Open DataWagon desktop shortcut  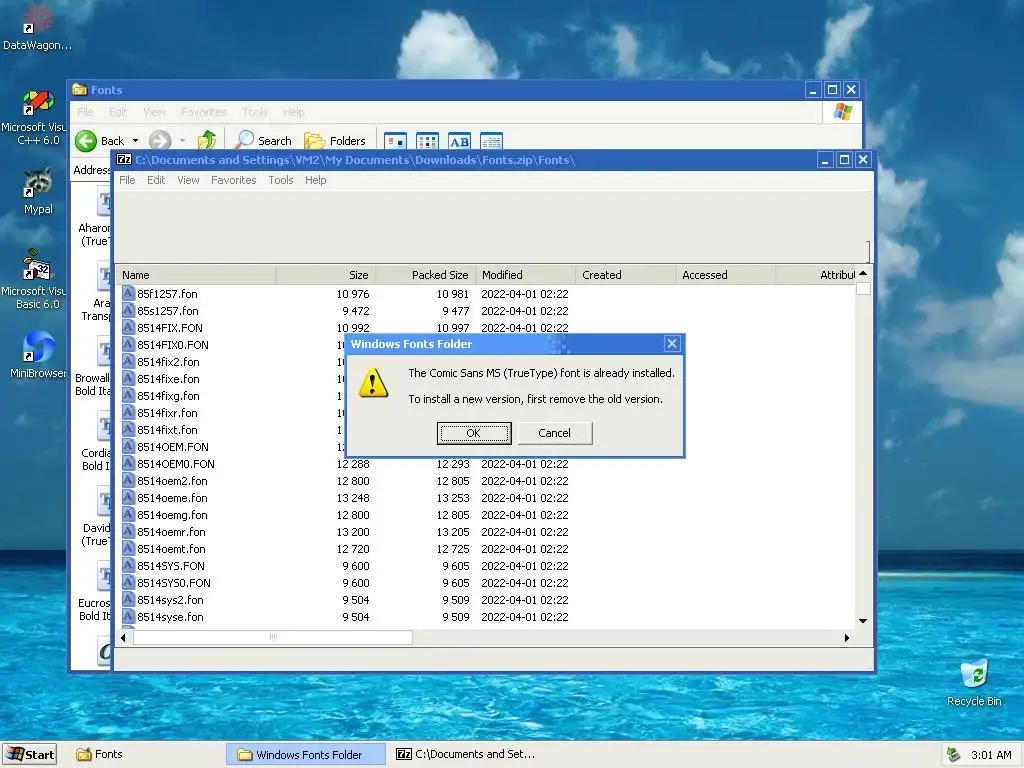tap(37, 29)
